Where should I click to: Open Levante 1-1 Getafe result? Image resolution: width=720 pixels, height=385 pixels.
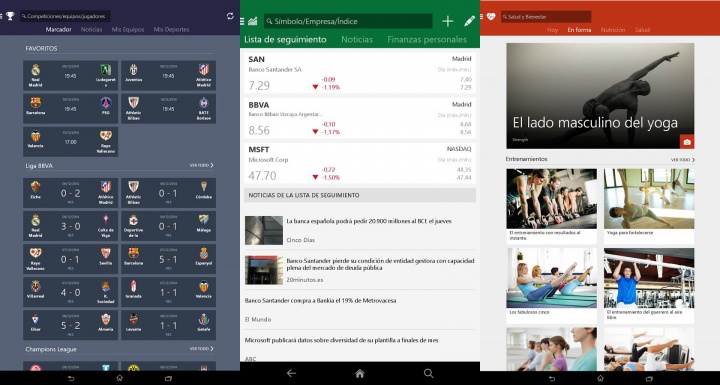pyautogui.click(x=169, y=325)
